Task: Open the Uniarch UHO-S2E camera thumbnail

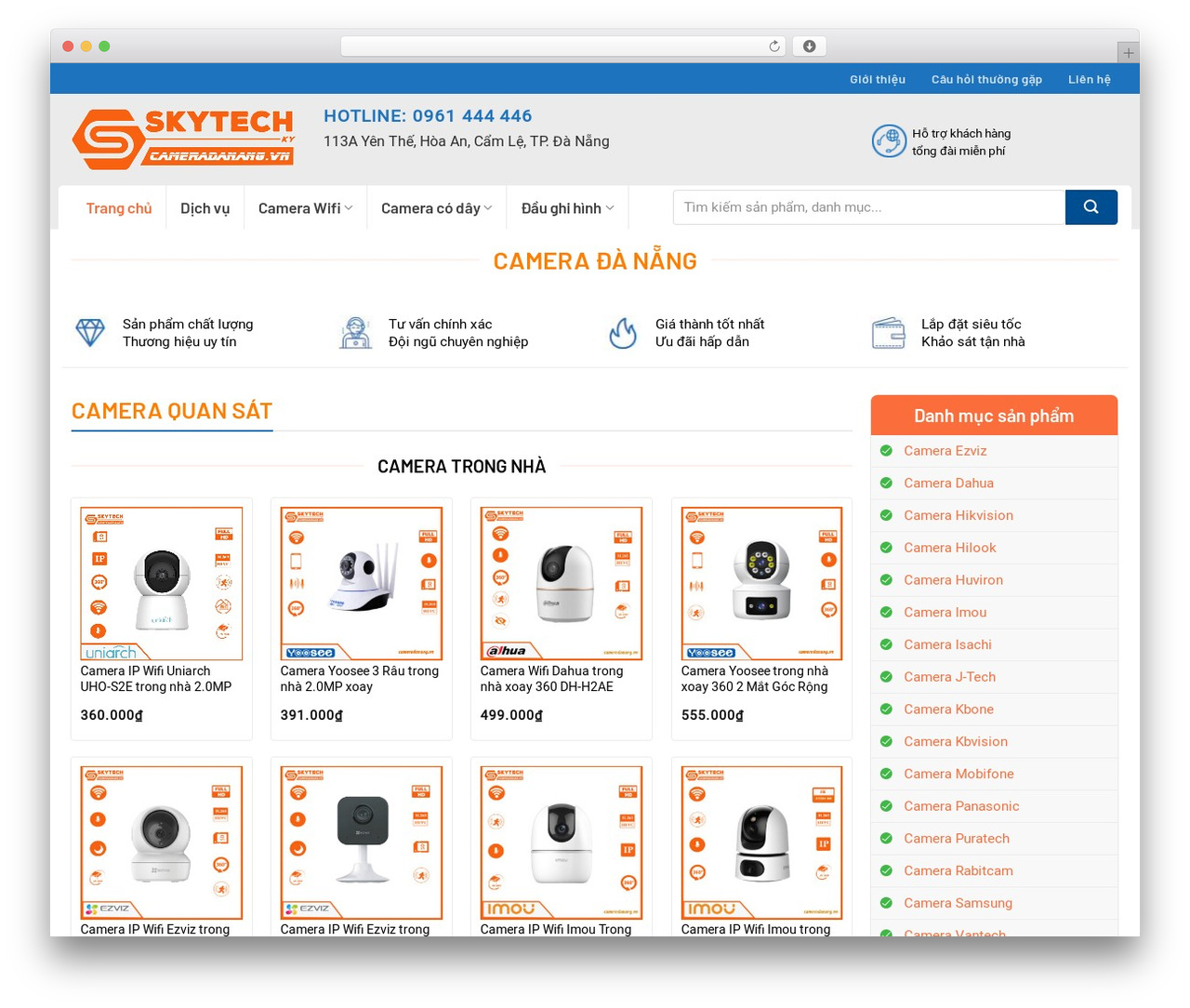Action: (x=162, y=584)
